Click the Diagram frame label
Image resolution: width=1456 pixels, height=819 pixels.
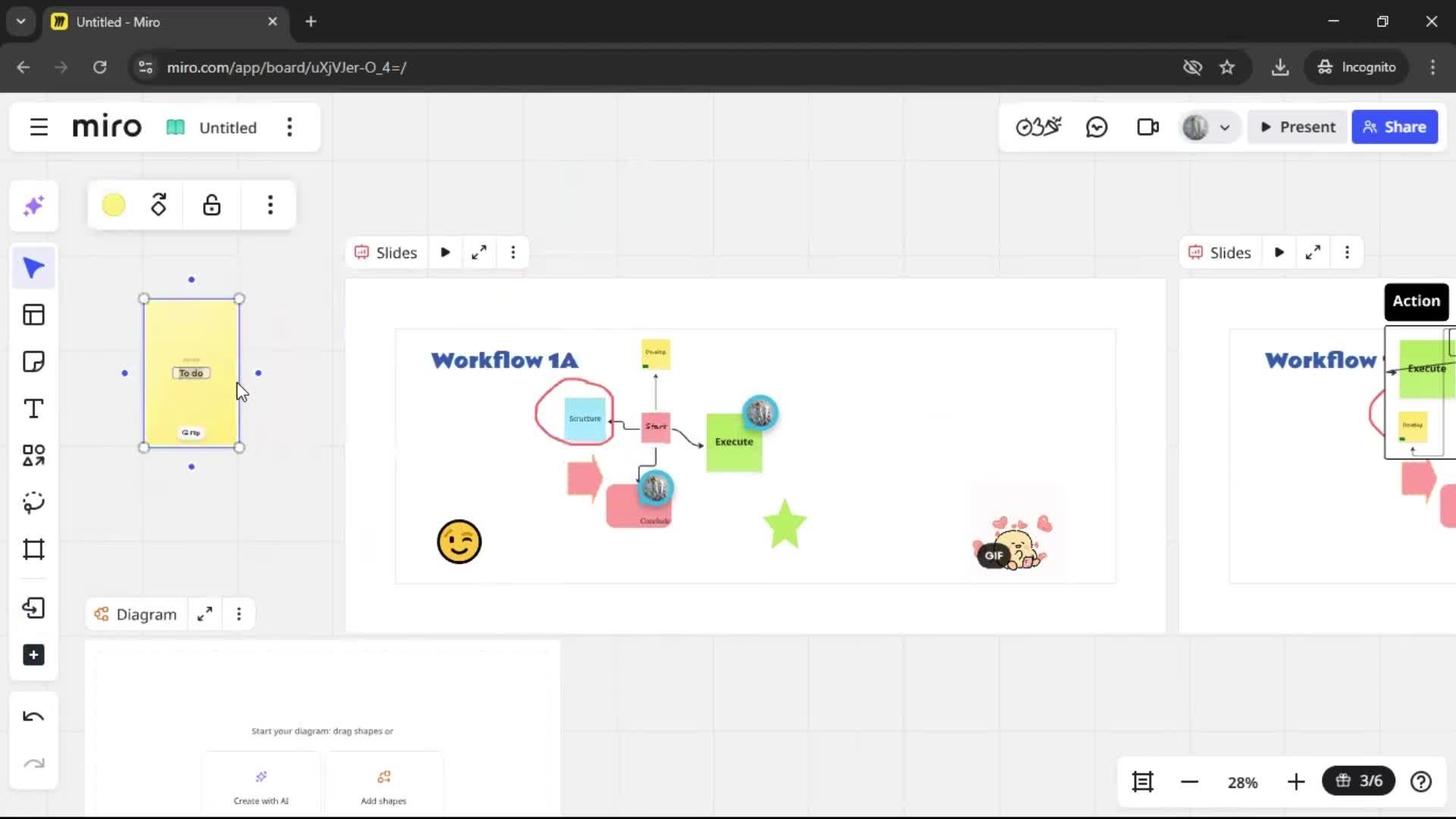click(x=136, y=614)
